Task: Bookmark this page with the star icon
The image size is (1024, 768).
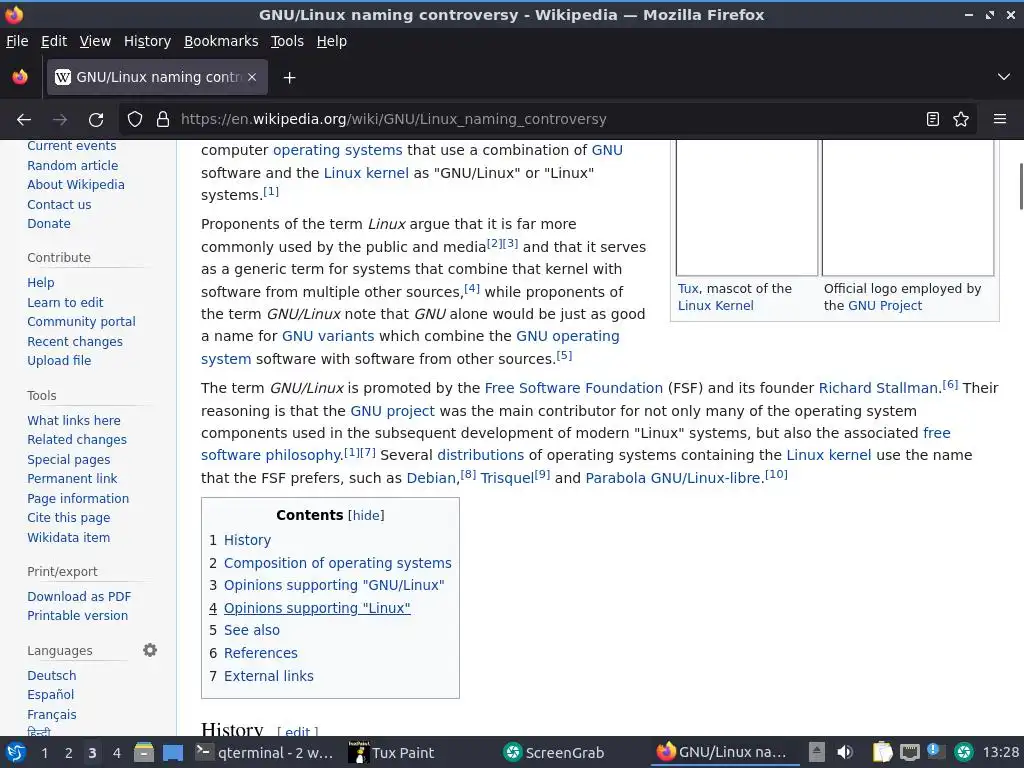Action: (961, 120)
